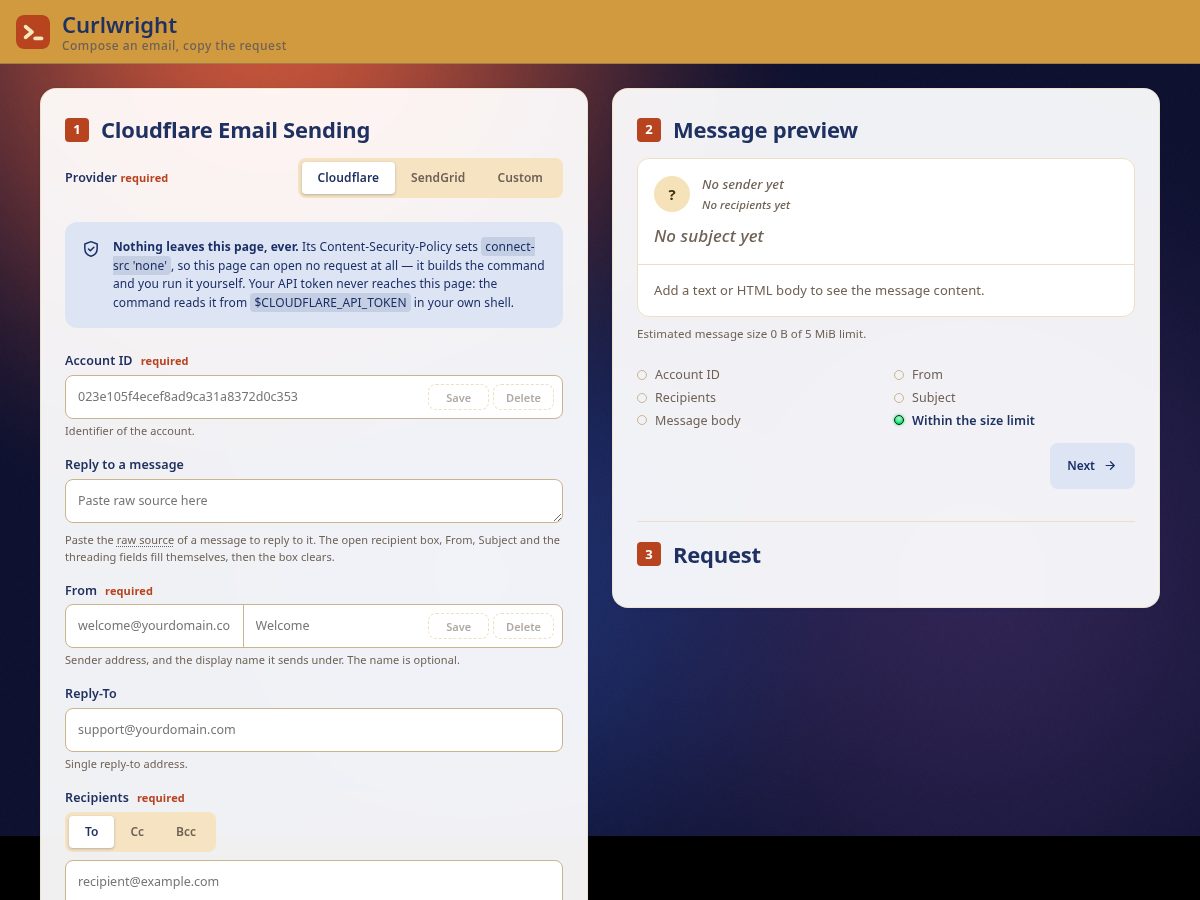Viewport: 1200px width, 900px height.
Task: Click the From display name field
Action: 336,626
